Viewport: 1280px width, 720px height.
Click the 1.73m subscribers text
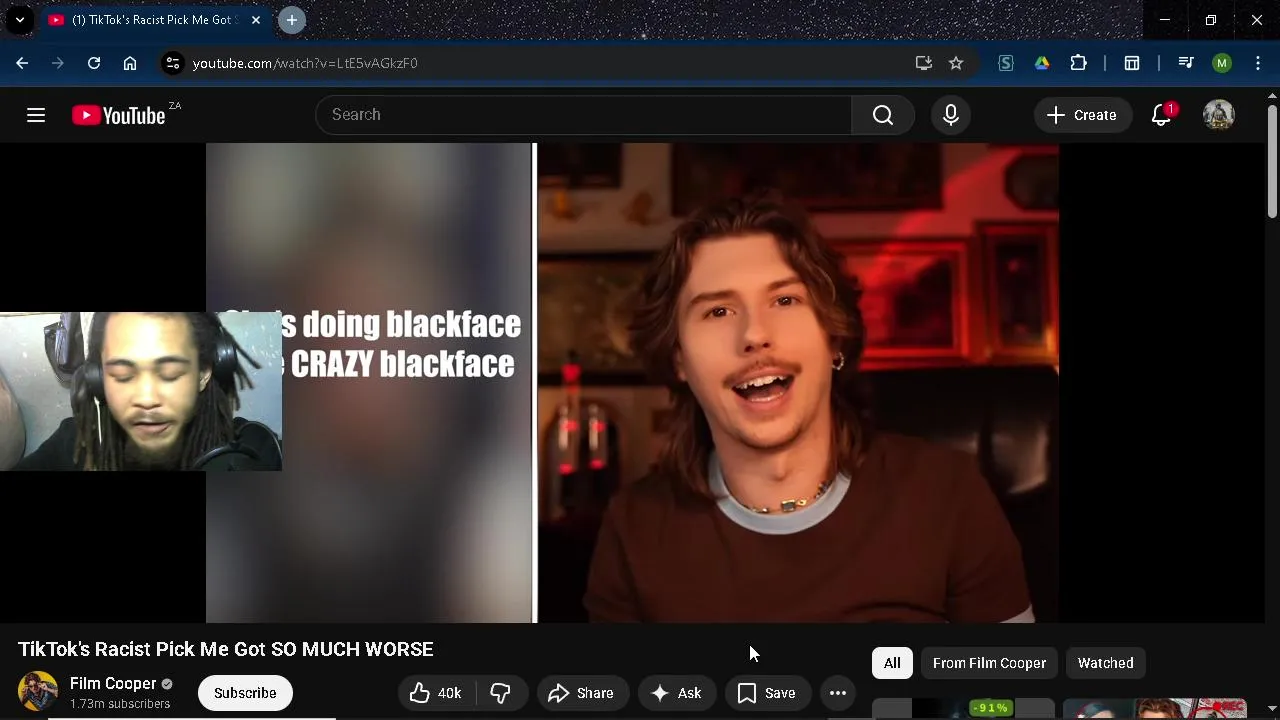(x=120, y=704)
